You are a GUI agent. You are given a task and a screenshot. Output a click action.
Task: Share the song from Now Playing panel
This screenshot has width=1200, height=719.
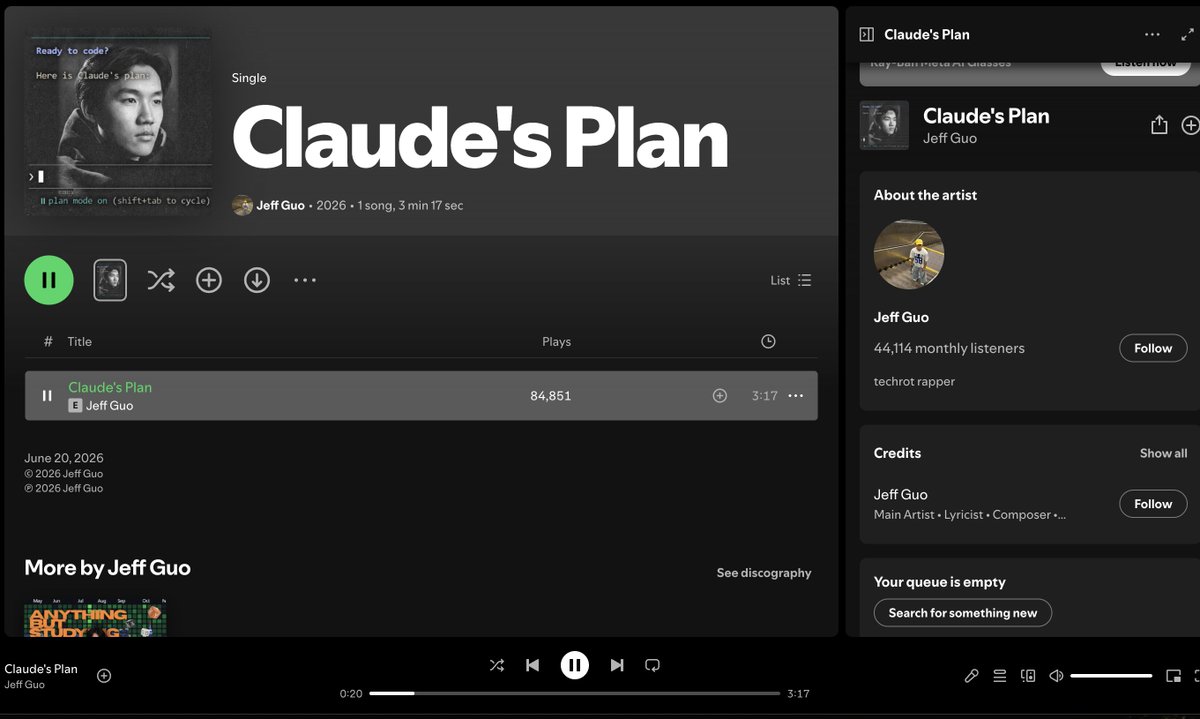(1159, 125)
